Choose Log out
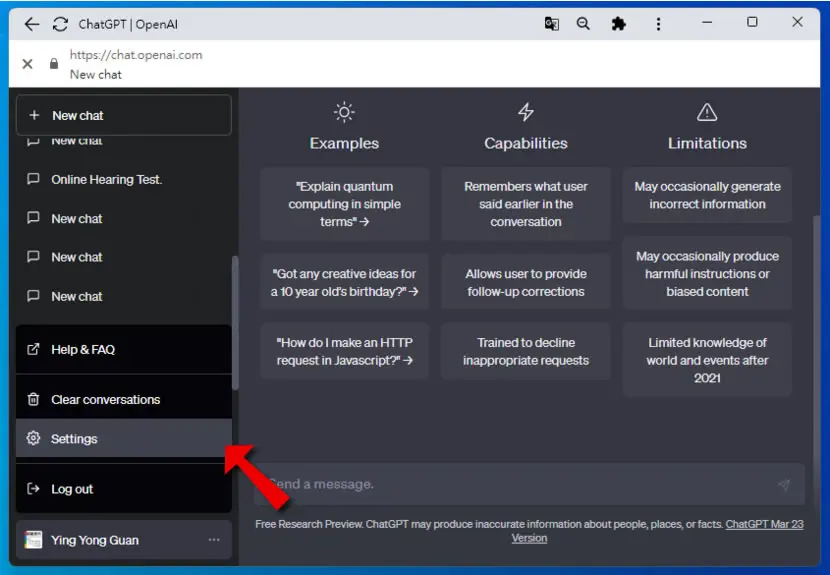830x575 pixels. point(124,489)
